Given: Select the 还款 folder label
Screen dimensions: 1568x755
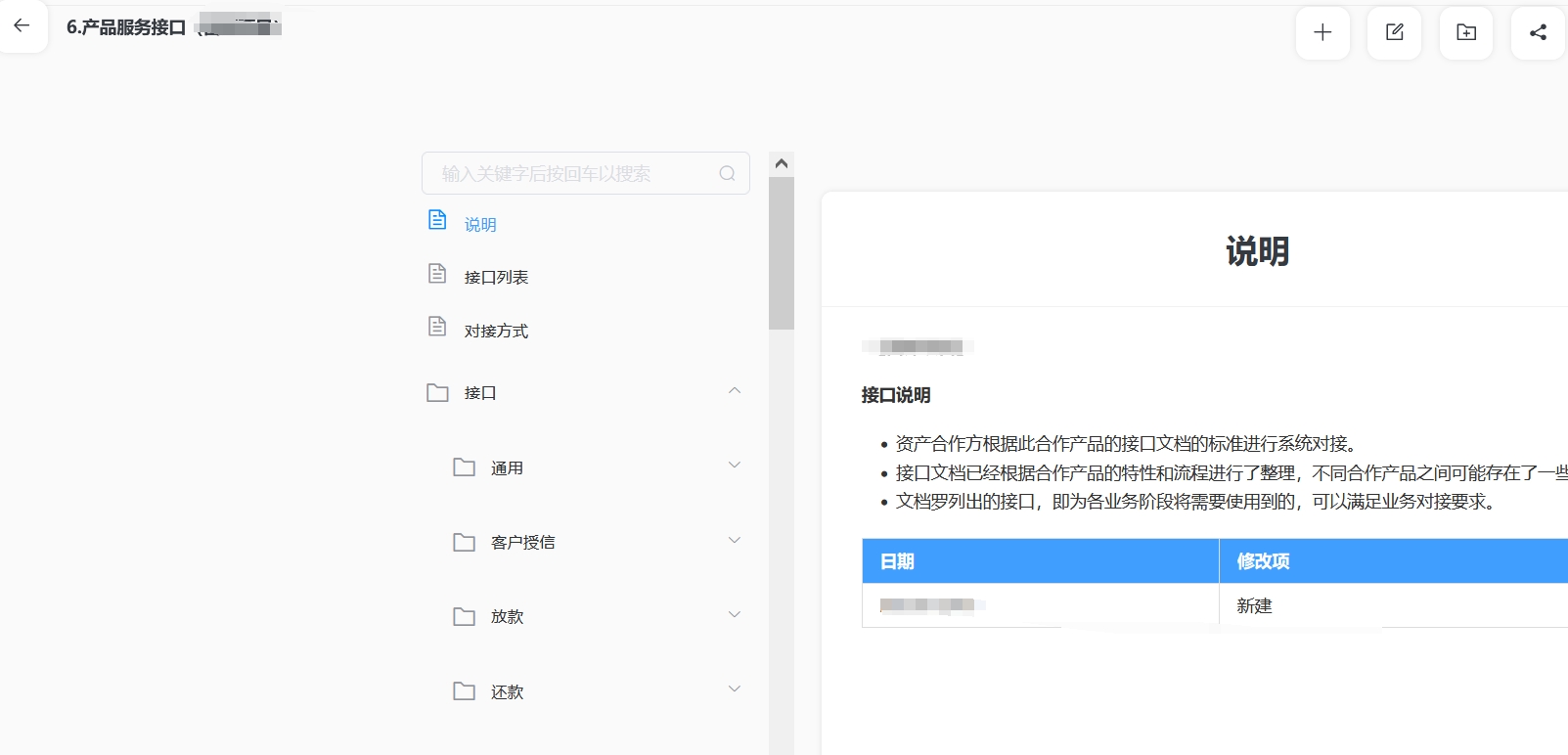Looking at the screenshot, I should pos(507,691).
